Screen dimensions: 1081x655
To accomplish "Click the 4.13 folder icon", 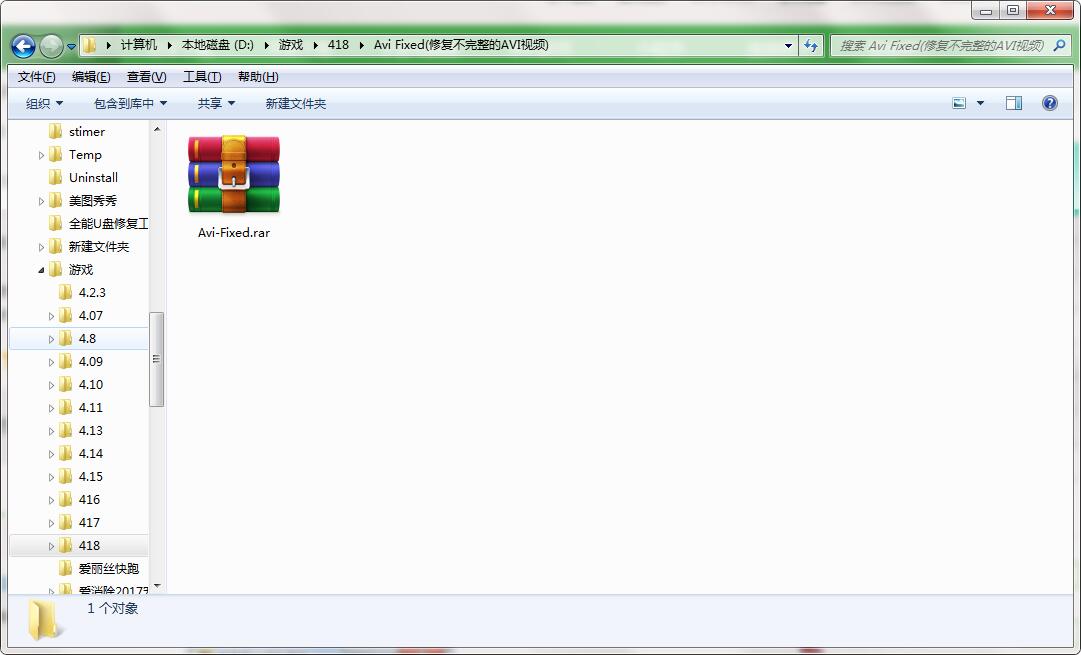I will pyautogui.click(x=65, y=430).
